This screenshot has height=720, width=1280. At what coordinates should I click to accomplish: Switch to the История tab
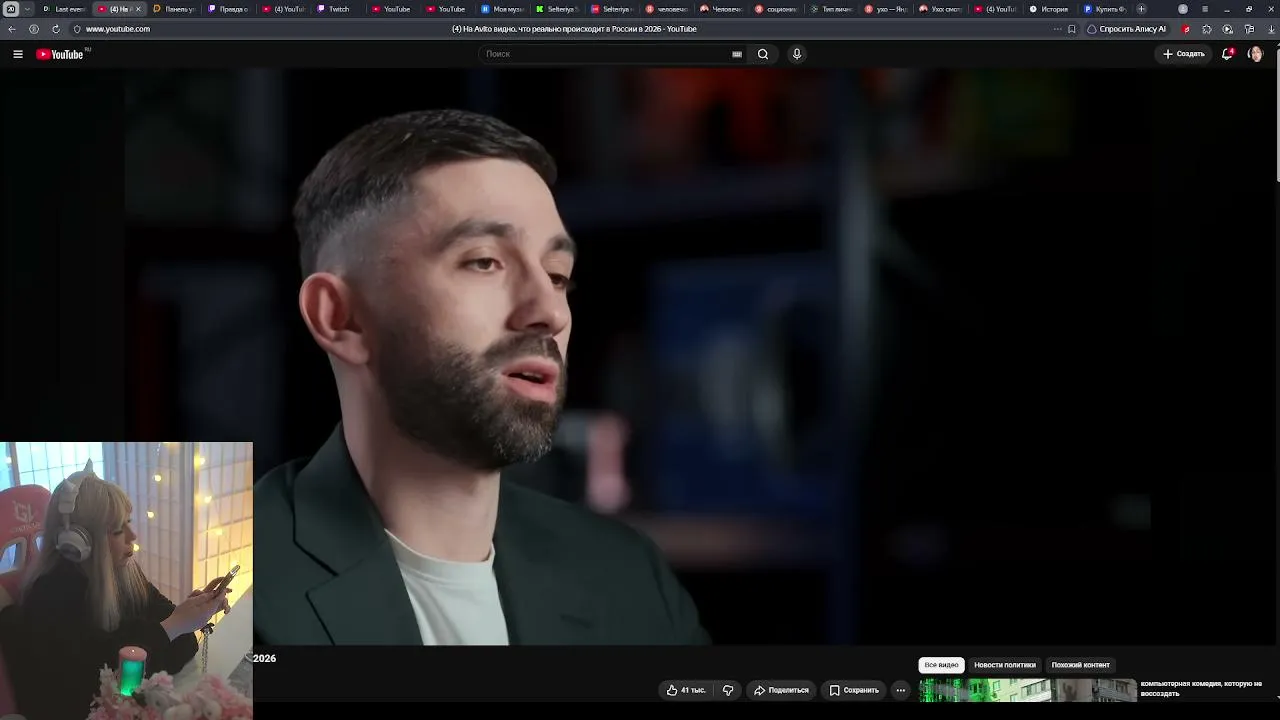[1049, 9]
